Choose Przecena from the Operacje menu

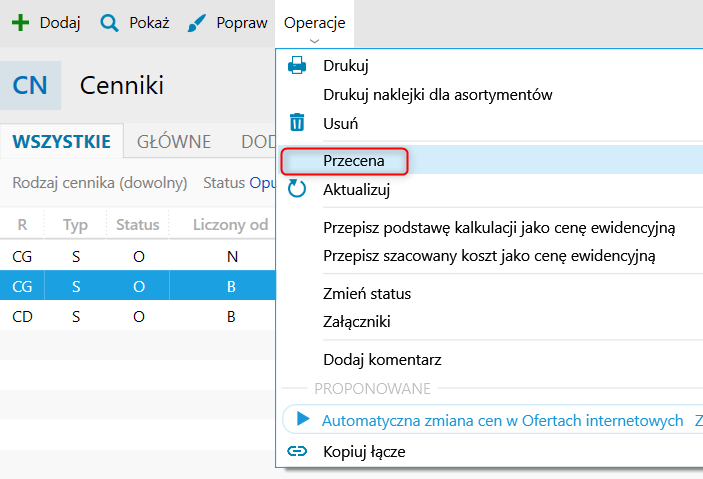click(x=354, y=160)
